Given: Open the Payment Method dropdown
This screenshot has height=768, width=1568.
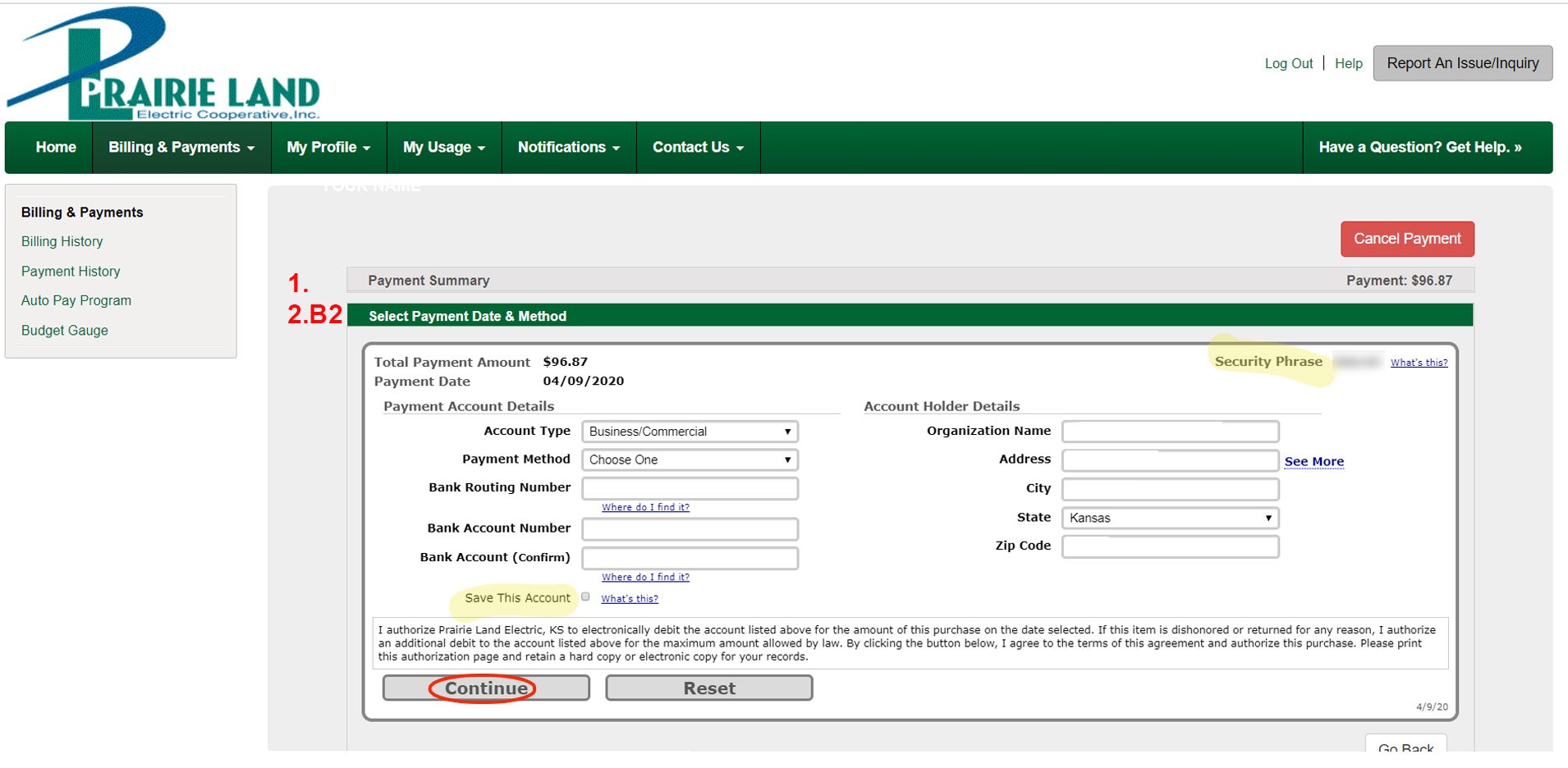Looking at the screenshot, I should coord(690,459).
